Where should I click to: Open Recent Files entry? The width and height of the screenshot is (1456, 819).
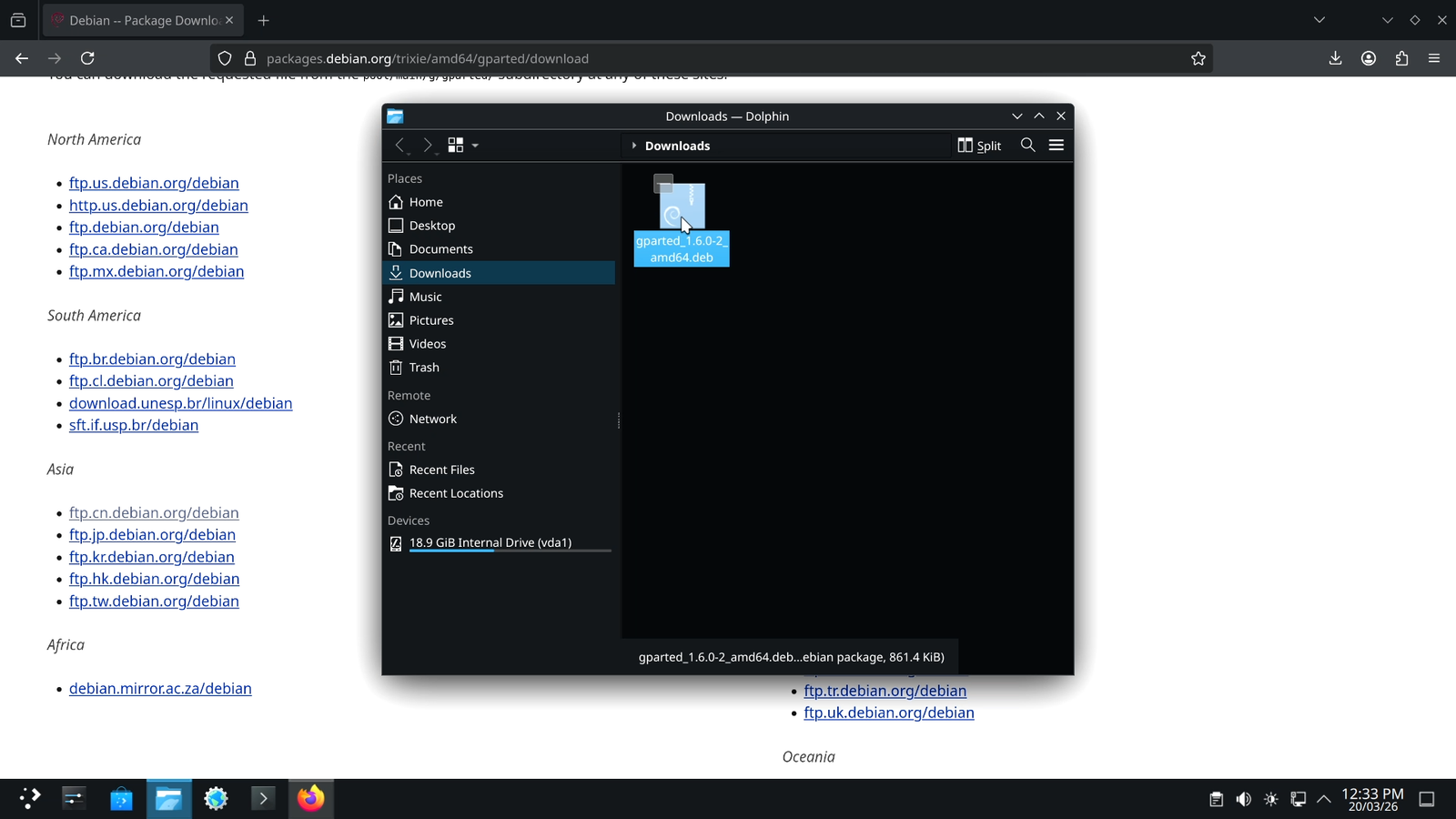(x=499, y=470)
